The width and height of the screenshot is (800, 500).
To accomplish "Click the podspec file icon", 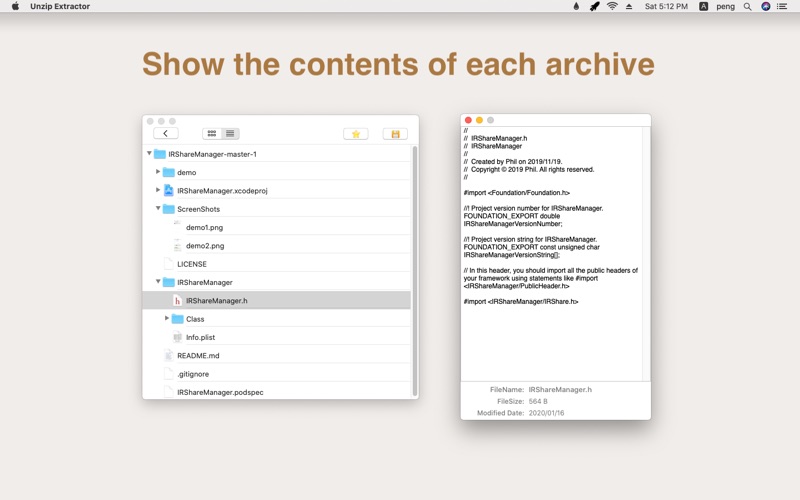I will (x=168, y=392).
